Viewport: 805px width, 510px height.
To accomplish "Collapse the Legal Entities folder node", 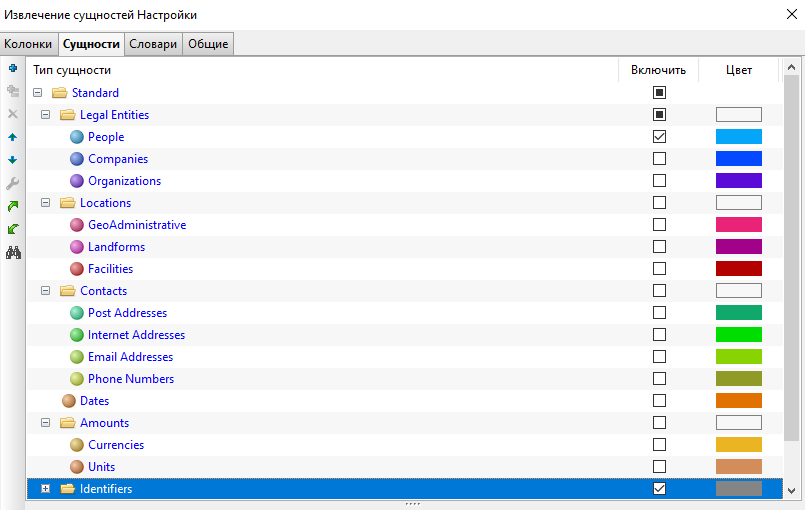I will pyautogui.click(x=45, y=115).
